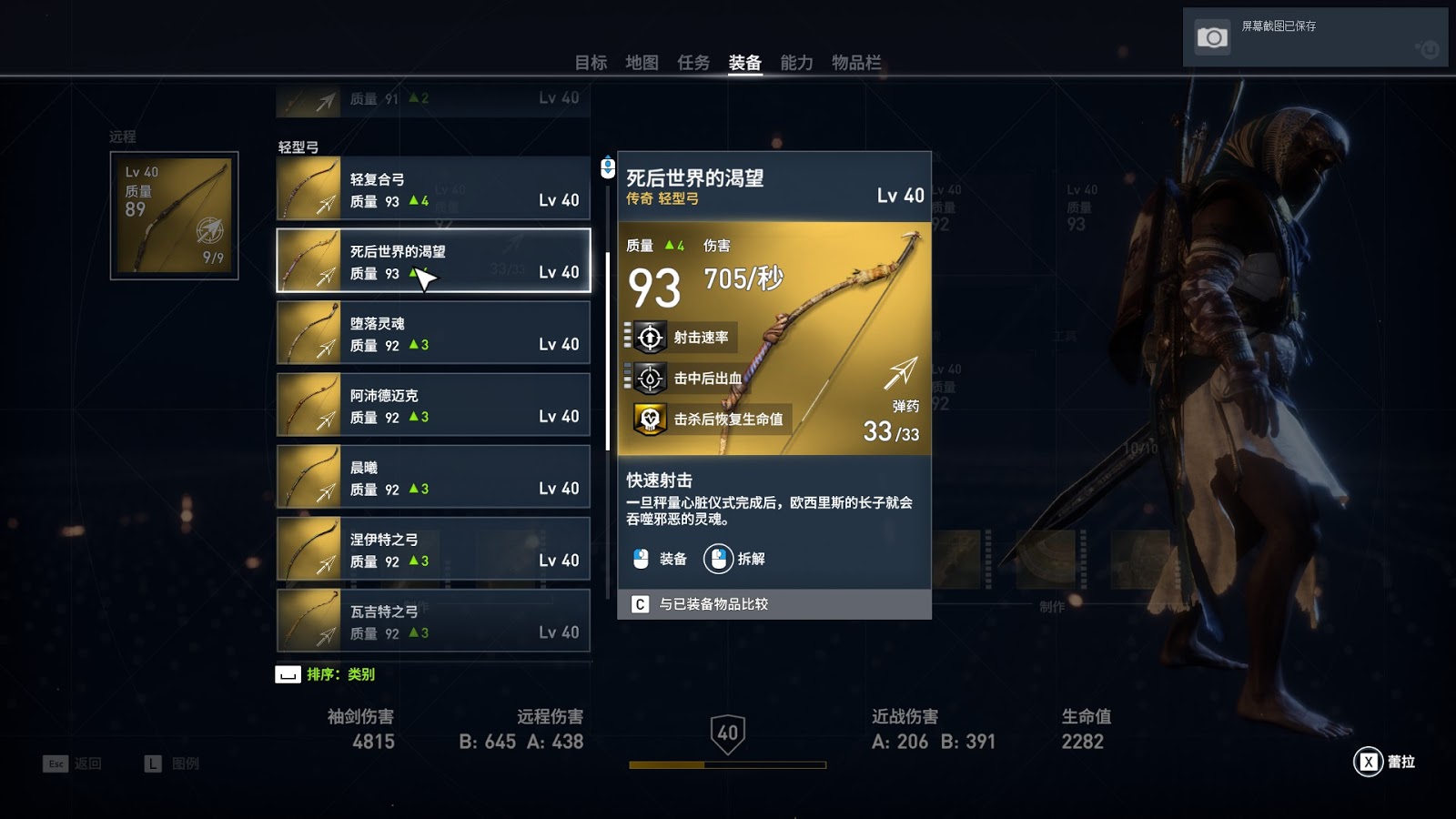Choose the 涅伊特之弓 list item
The width and height of the screenshot is (1456, 819).
click(433, 549)
